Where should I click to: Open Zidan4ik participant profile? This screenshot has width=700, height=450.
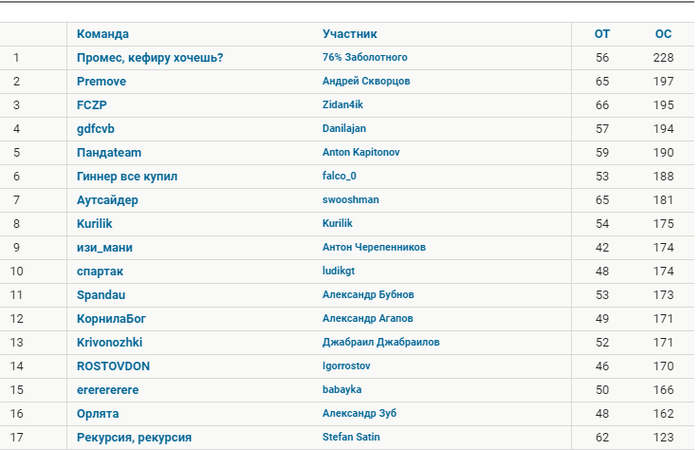coord(342,104)
